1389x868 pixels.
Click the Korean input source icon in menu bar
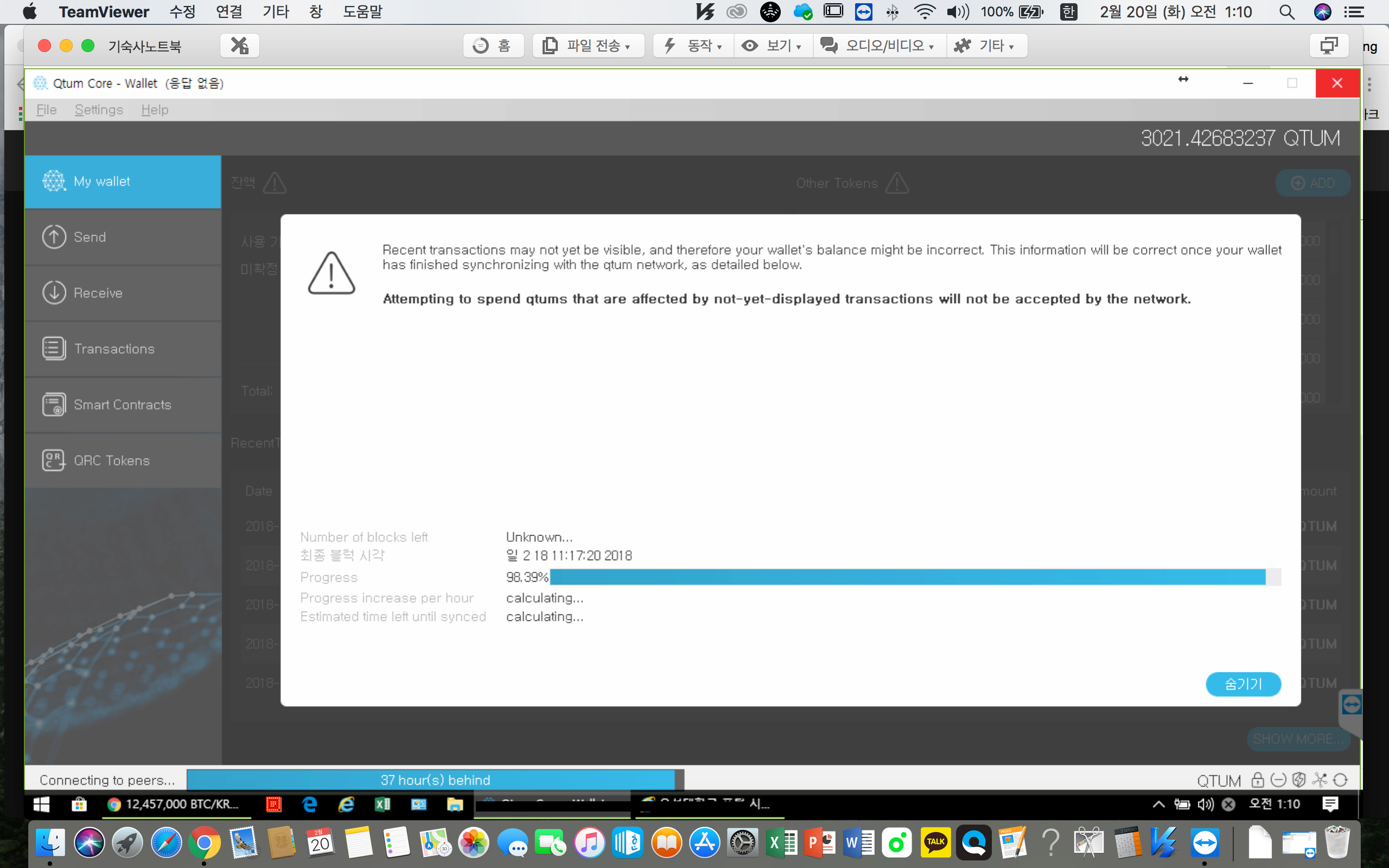(x=1068, y=11)
